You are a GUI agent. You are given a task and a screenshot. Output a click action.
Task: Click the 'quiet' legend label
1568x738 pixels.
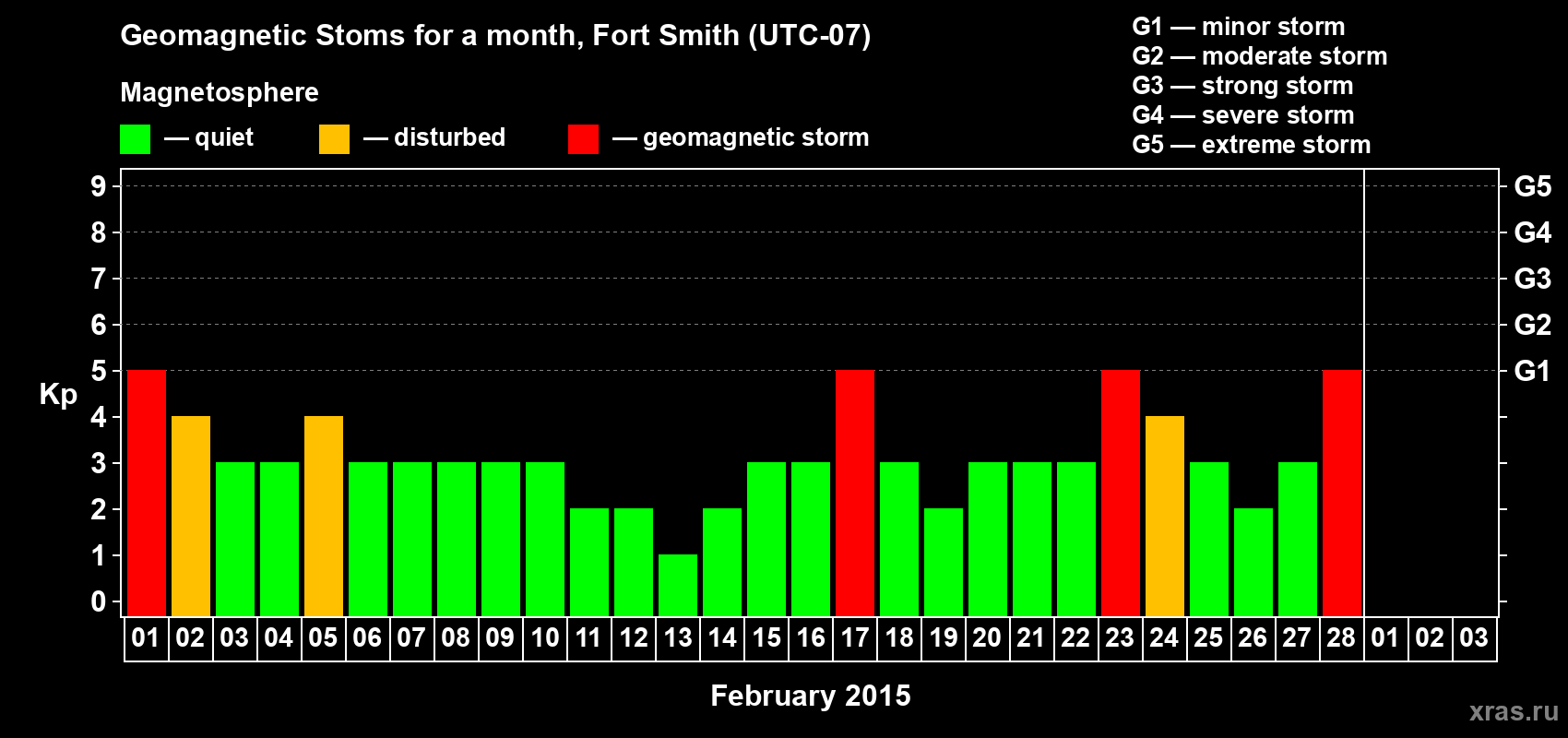224,138
